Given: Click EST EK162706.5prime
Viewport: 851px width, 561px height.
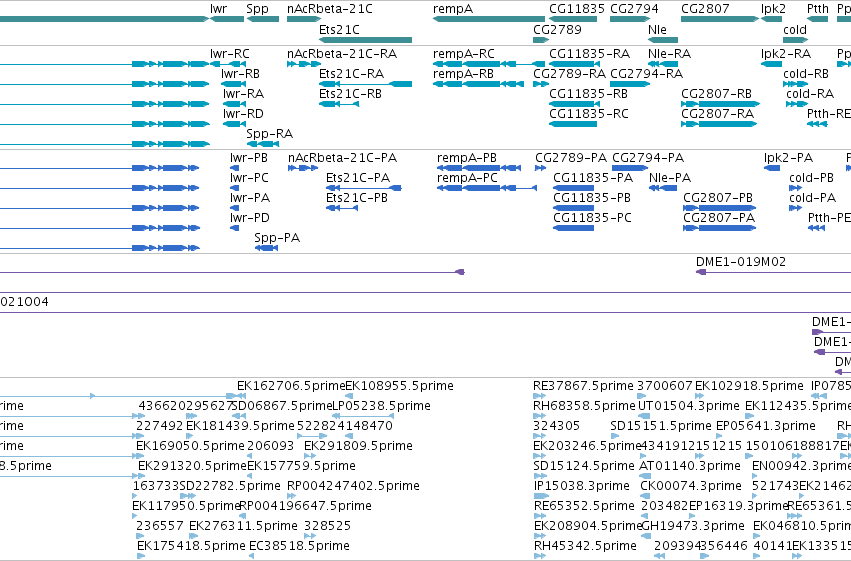Looking at the screenshot, I should click(x=291, y=385).
